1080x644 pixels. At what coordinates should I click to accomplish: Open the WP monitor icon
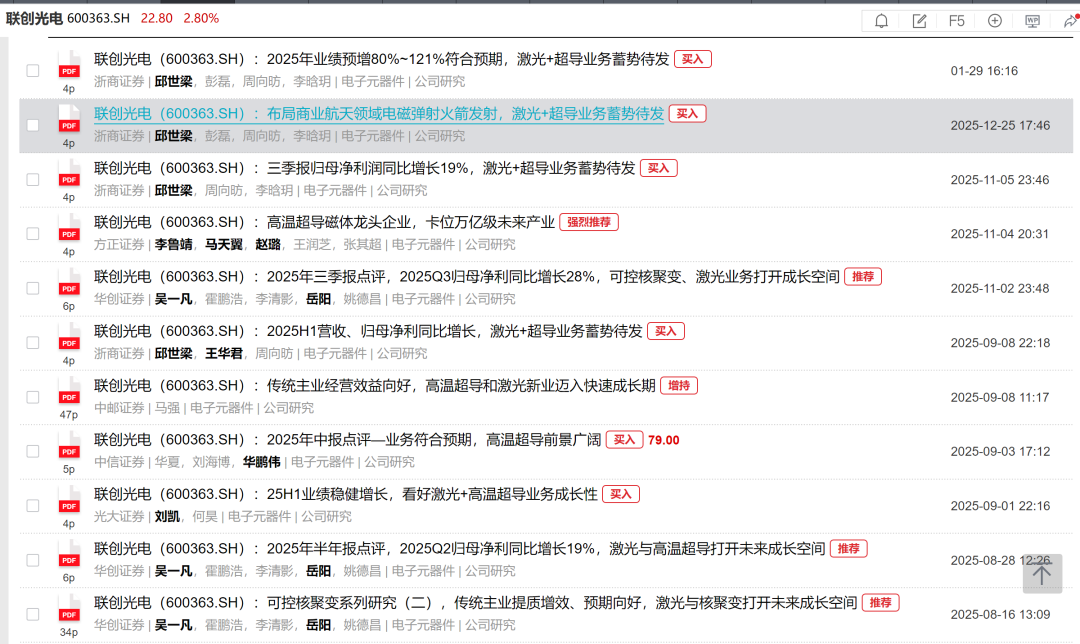(1032, 21)
